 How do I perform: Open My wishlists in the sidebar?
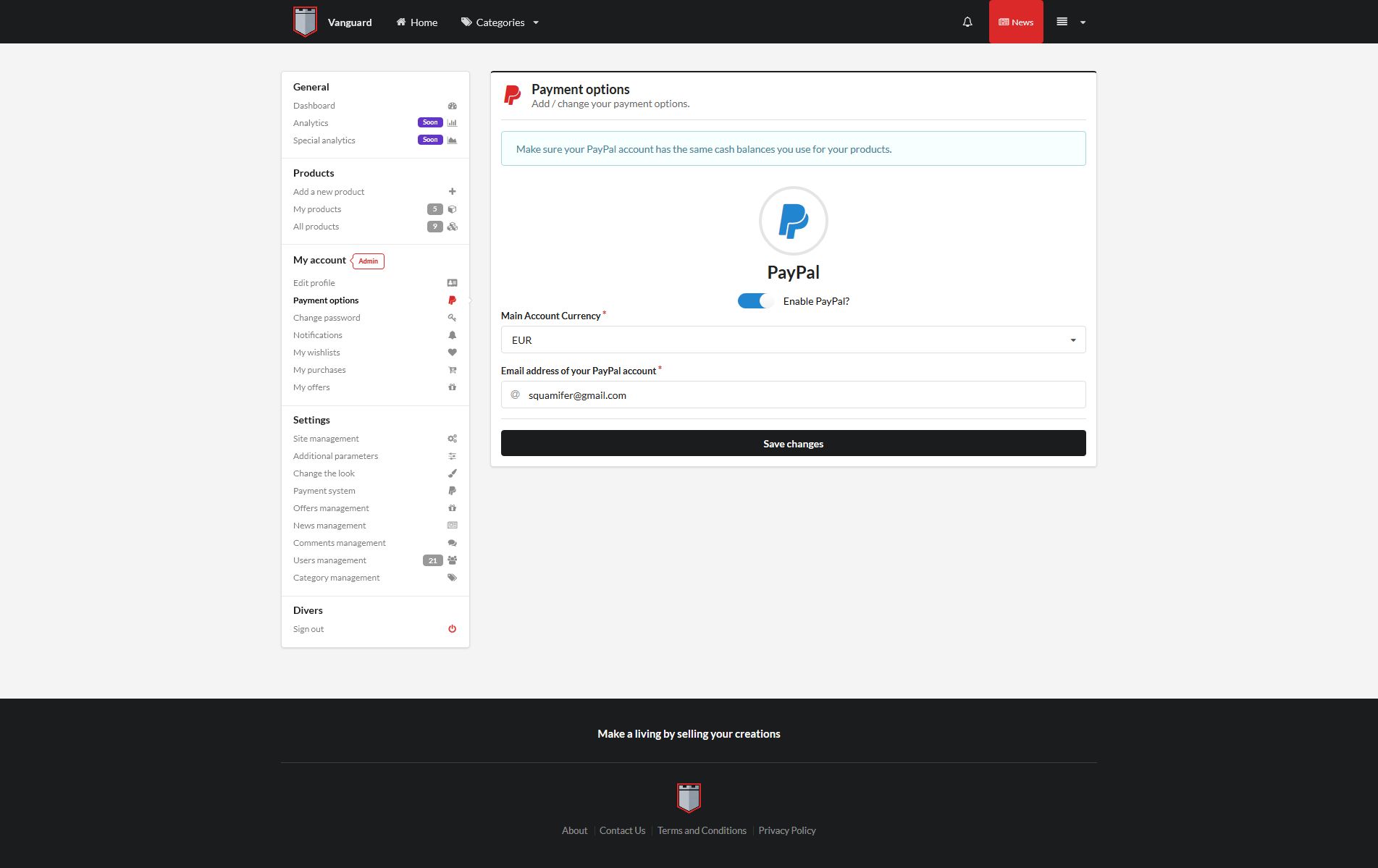(316, 353)
